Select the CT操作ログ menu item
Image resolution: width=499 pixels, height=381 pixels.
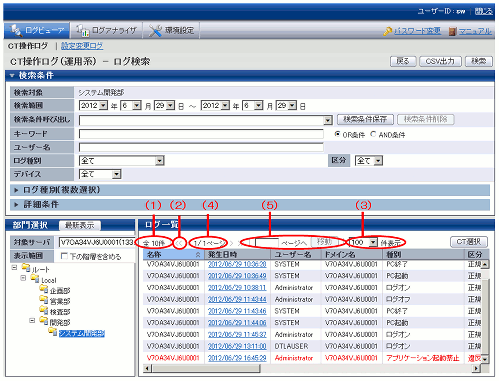pos(28,46)
